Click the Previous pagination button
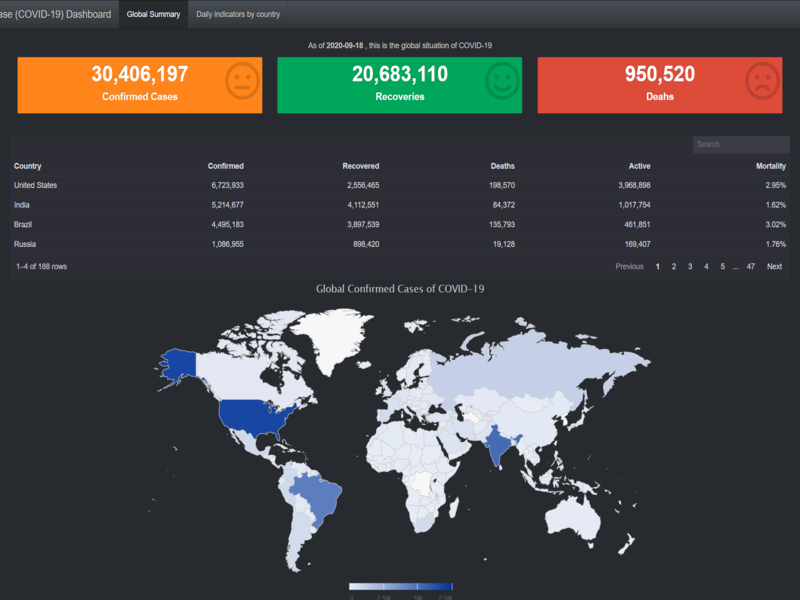800x600 pixels. coord(629,267)
